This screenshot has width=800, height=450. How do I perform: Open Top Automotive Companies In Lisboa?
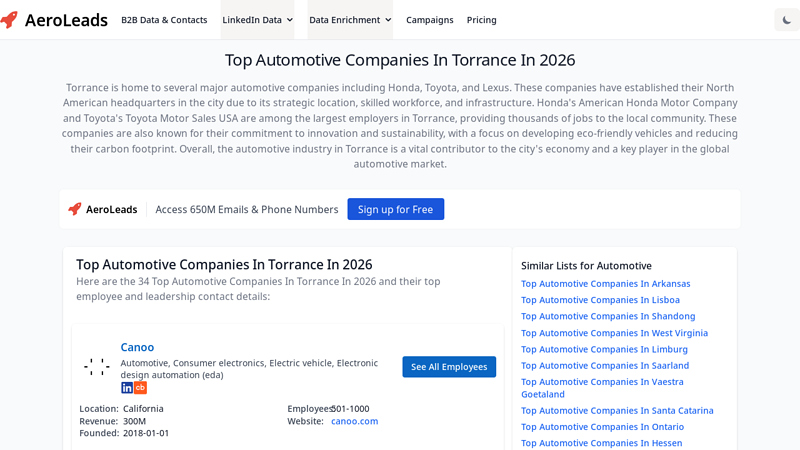click(x=600, y=300)
